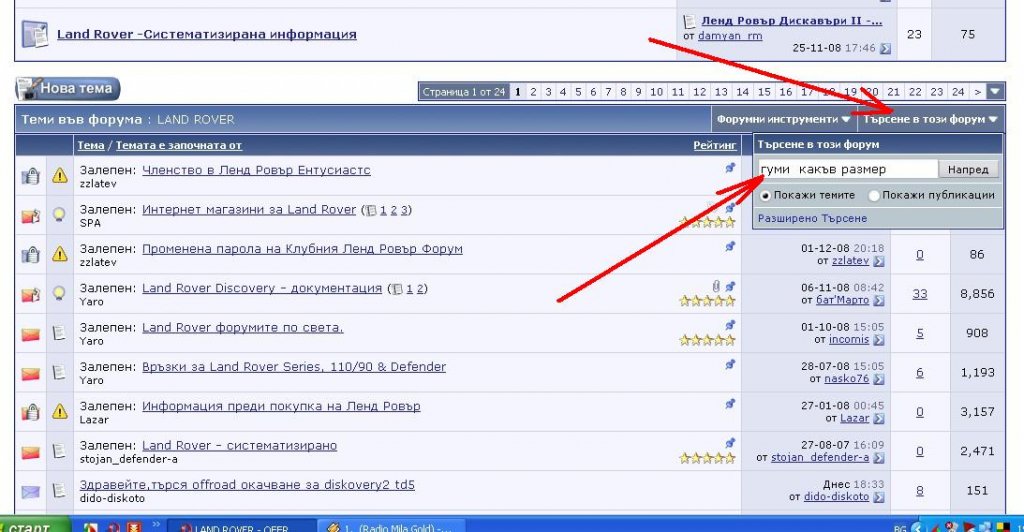This screenshot has width=1024, height=532.
Task: Open profile of zzlatev last poster
Action: click(850, 261)
